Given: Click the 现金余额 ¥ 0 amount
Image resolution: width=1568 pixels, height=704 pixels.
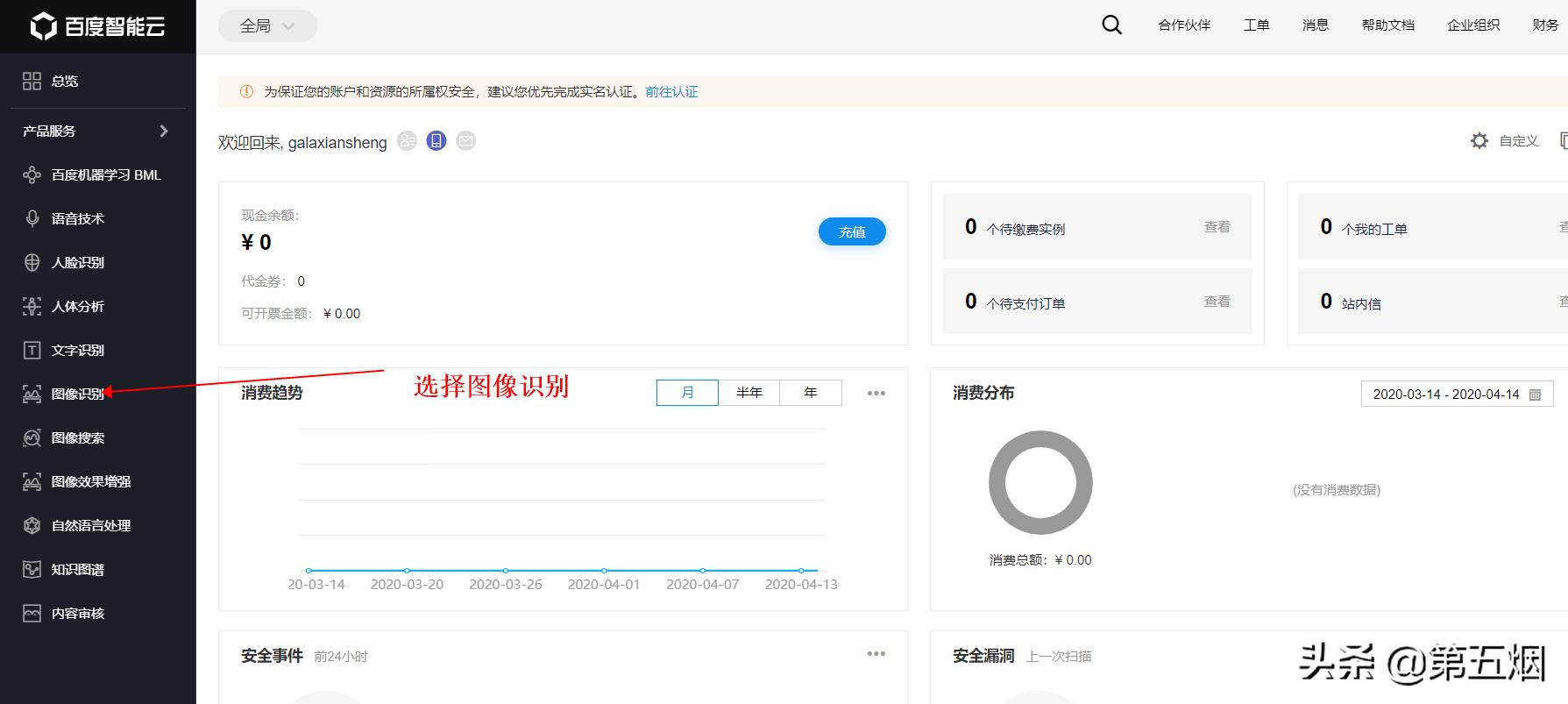Looking at the screenshot, I should [x=256, y=242].
